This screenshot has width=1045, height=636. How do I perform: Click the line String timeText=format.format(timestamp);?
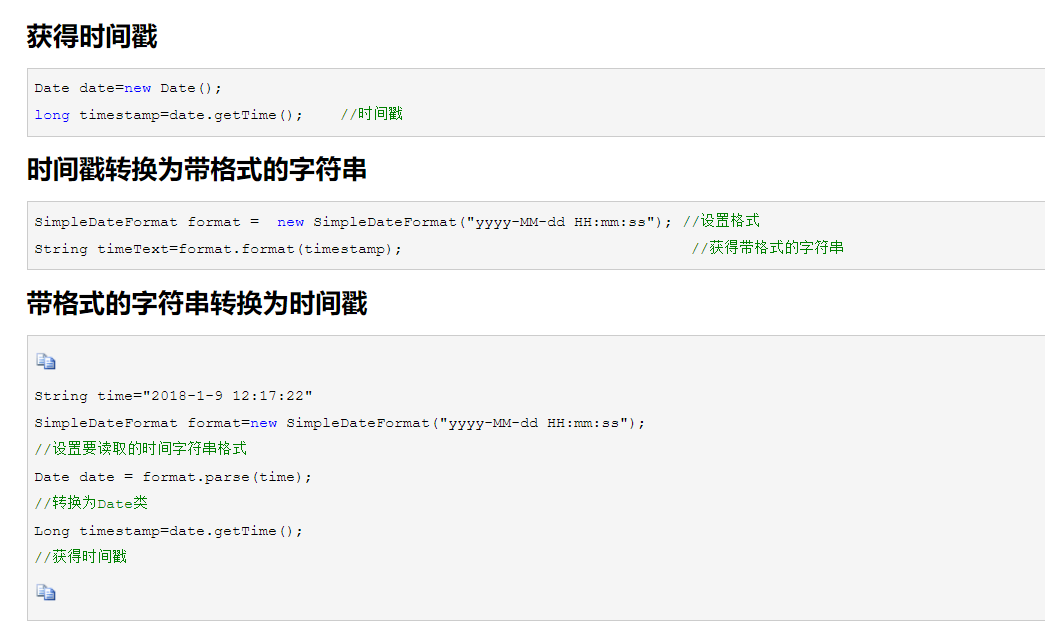(218, 249)
